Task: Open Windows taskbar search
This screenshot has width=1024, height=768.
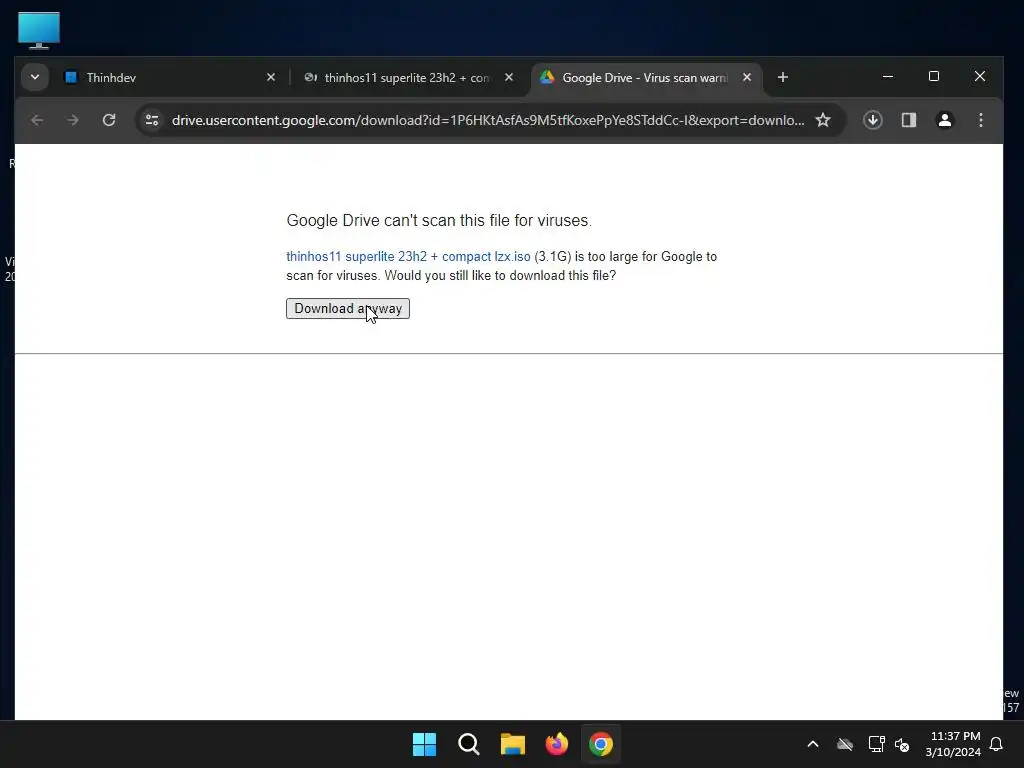Action: tap(469, 744)
